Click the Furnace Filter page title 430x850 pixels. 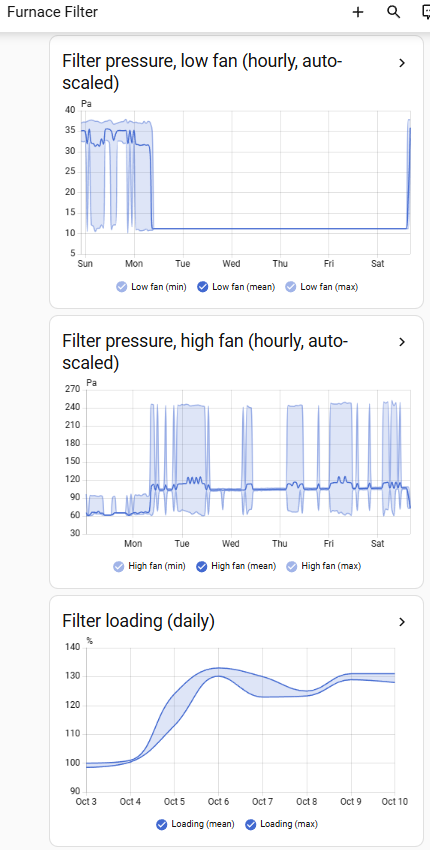[x=52, y=12]
